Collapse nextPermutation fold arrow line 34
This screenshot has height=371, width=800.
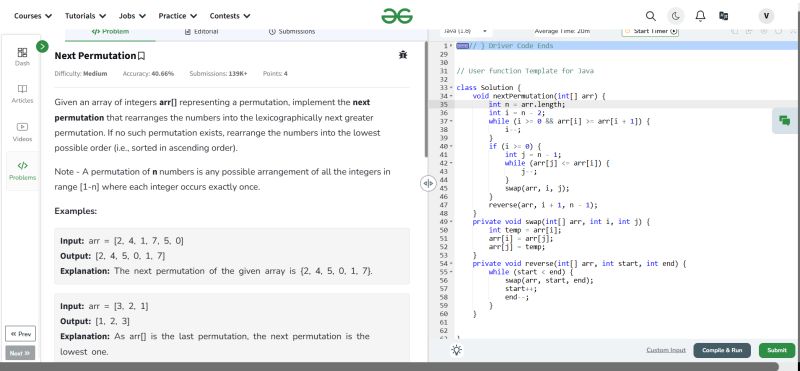click(451, 96)
